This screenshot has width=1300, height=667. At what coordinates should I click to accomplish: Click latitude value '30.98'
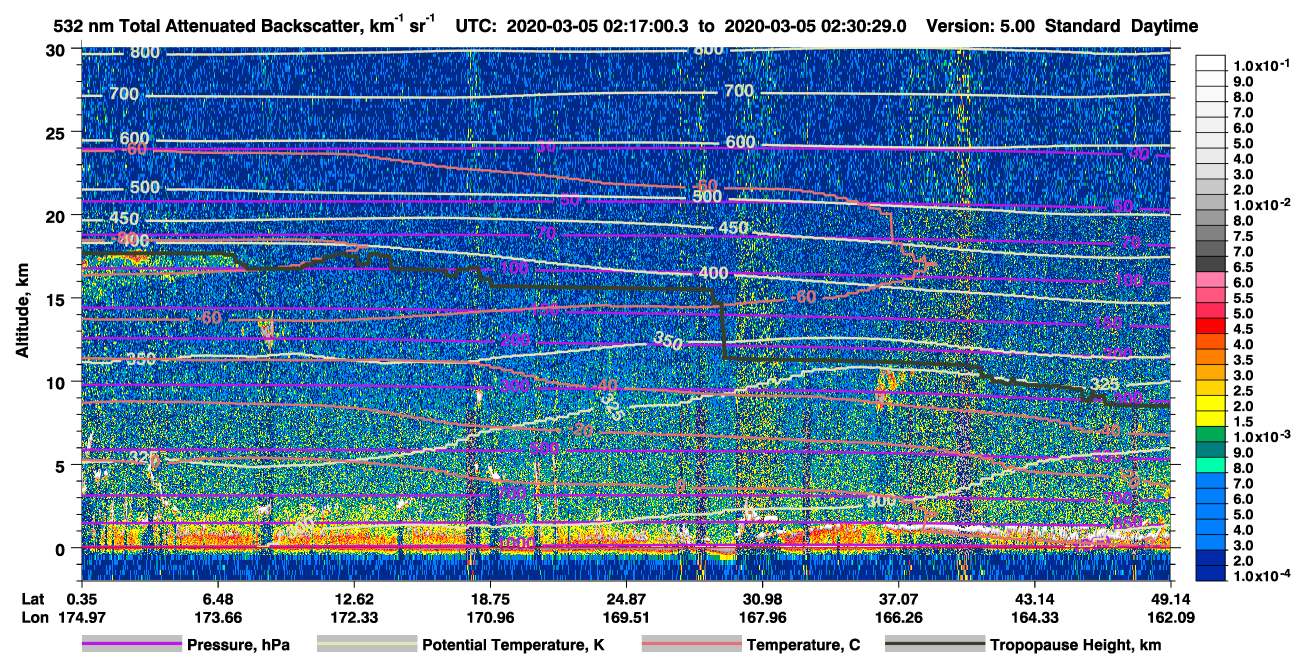coord(762,598)
